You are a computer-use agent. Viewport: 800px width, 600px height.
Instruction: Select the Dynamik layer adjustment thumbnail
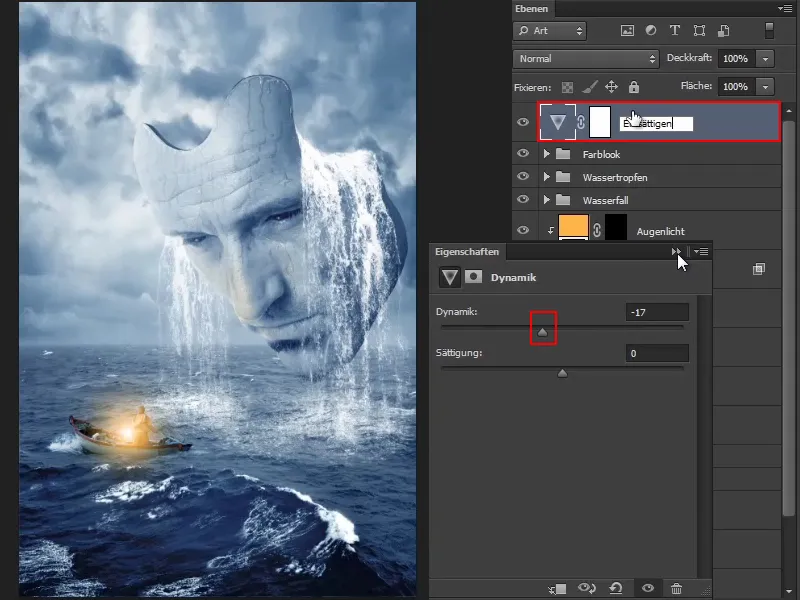558,122
